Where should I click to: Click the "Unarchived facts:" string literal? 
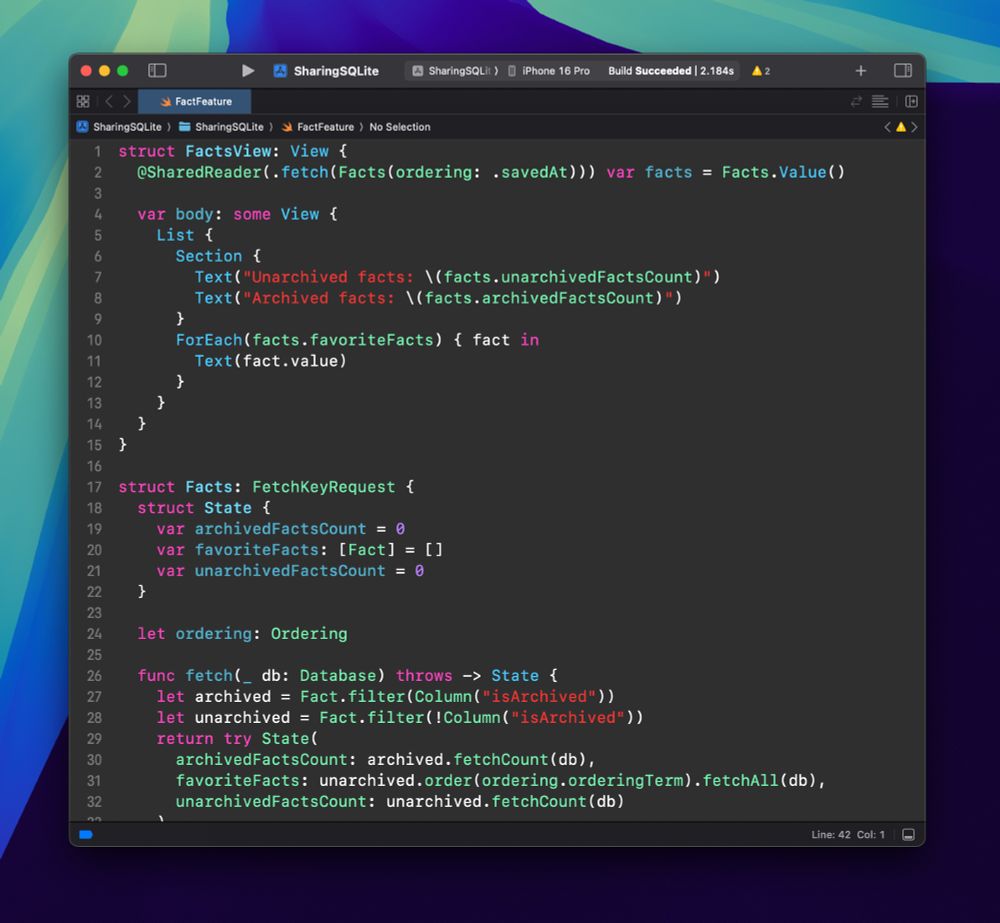point(328,277)
